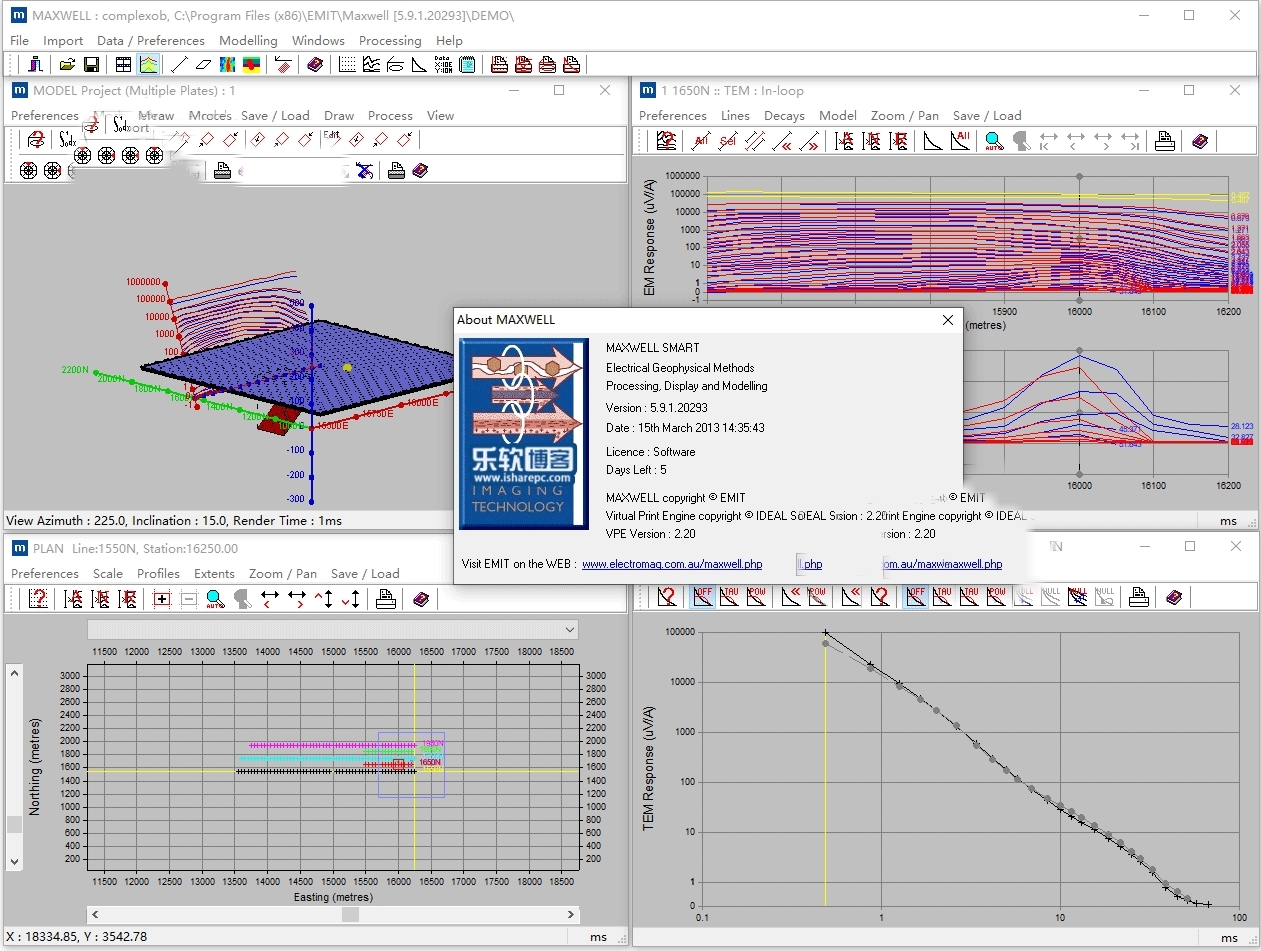Click next line double-arrow icon in TEM window
Screen dimensions: 1261x951
(x=810, y=141)
